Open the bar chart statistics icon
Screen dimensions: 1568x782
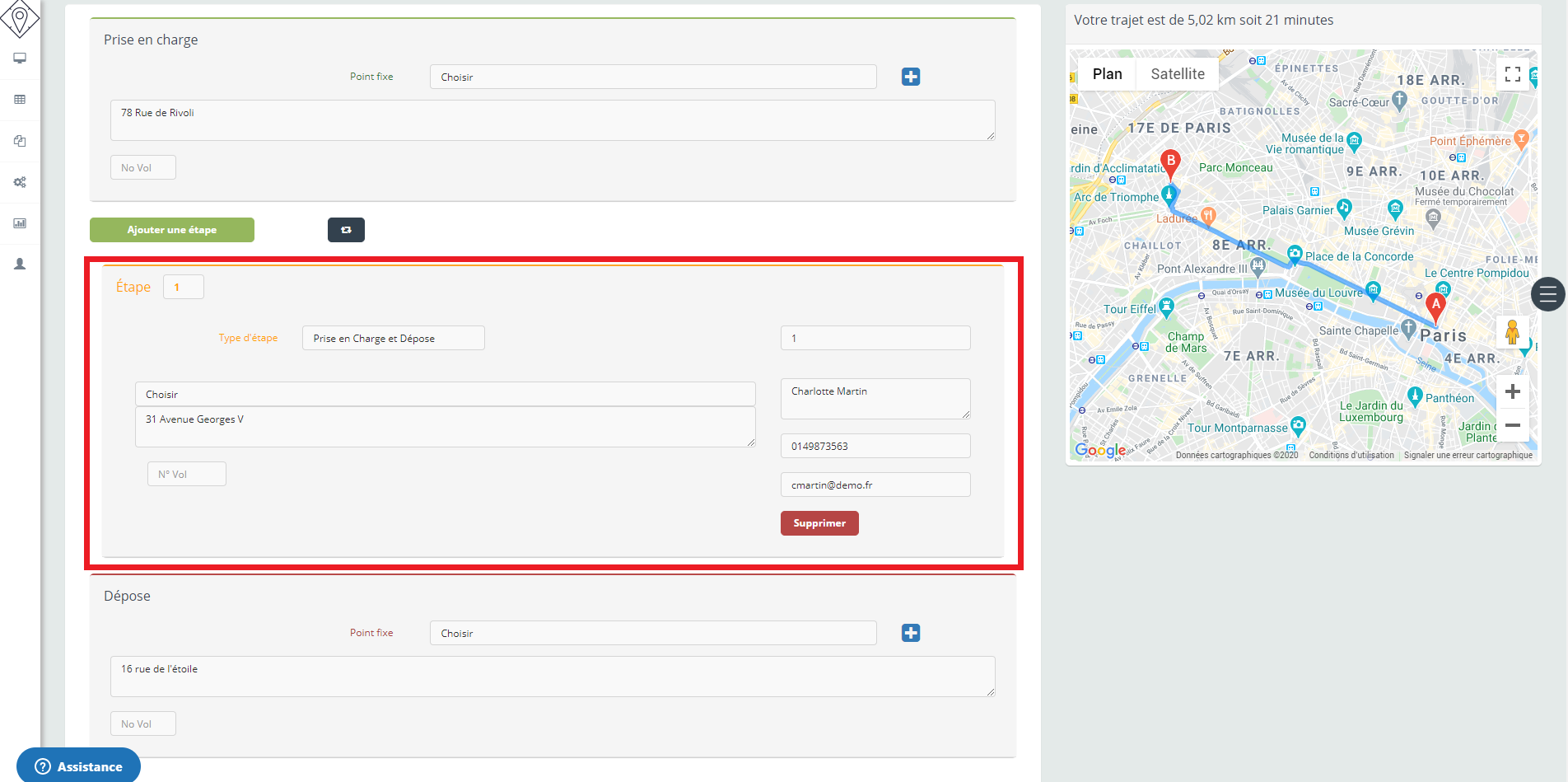click(x=20, y=223)
